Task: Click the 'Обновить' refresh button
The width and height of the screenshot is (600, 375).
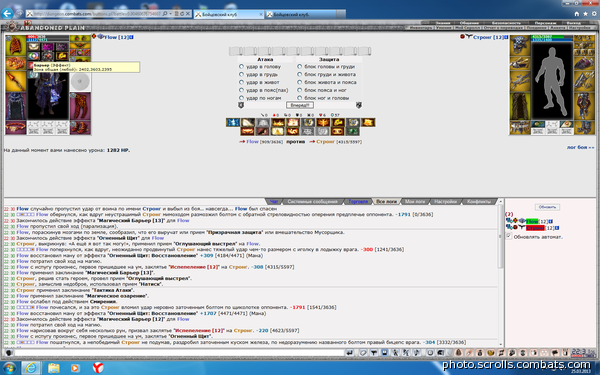Action: point(547,207)
